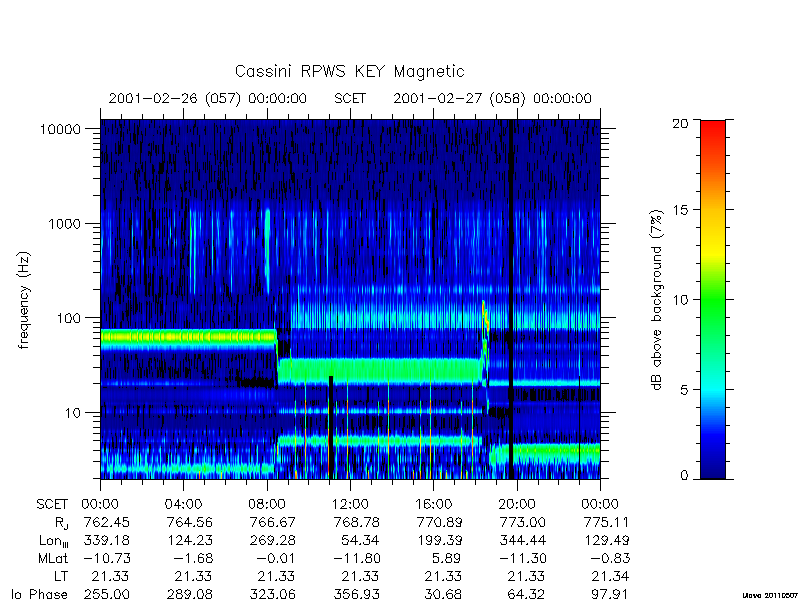Image resolution: width=800 pixels, height=600 pixels.
Task: Click the black data-gap stripe near 20:00
Action: (x=511, y=299)
